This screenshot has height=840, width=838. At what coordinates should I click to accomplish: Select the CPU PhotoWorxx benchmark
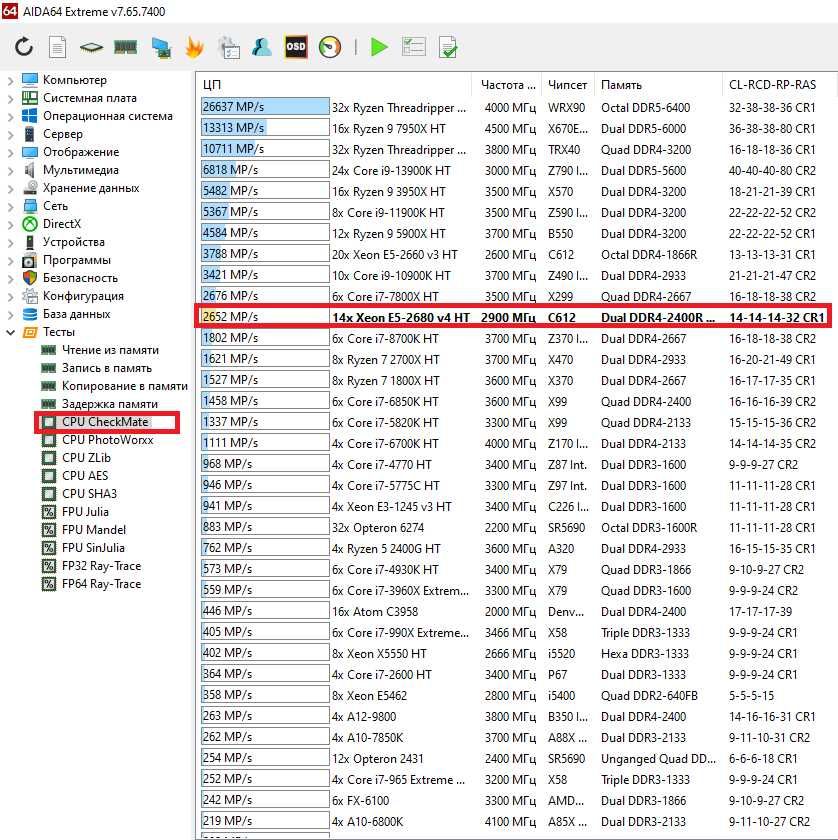coord(108,440)
